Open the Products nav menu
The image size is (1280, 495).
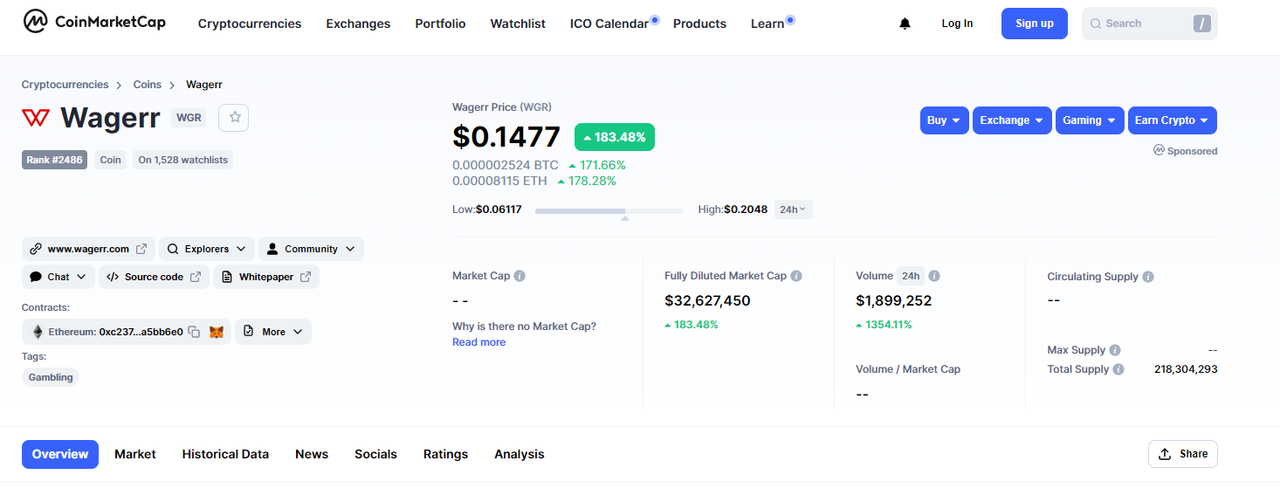pyautogui.click(x=700, y=23)
